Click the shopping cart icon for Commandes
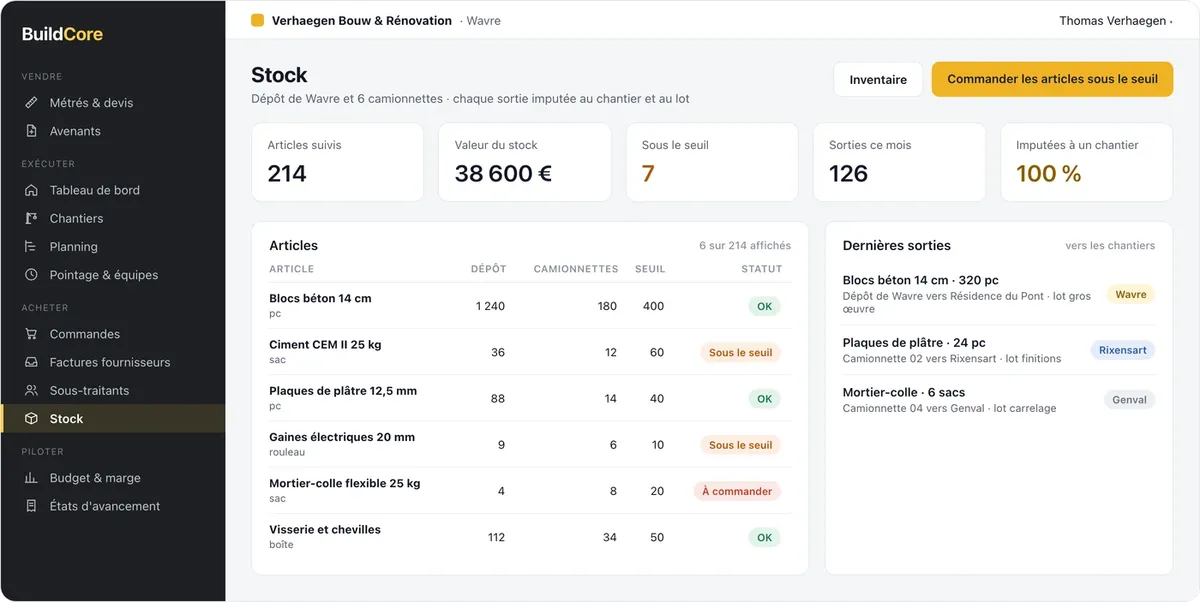The image size is (1200, 602). (31, 334)
